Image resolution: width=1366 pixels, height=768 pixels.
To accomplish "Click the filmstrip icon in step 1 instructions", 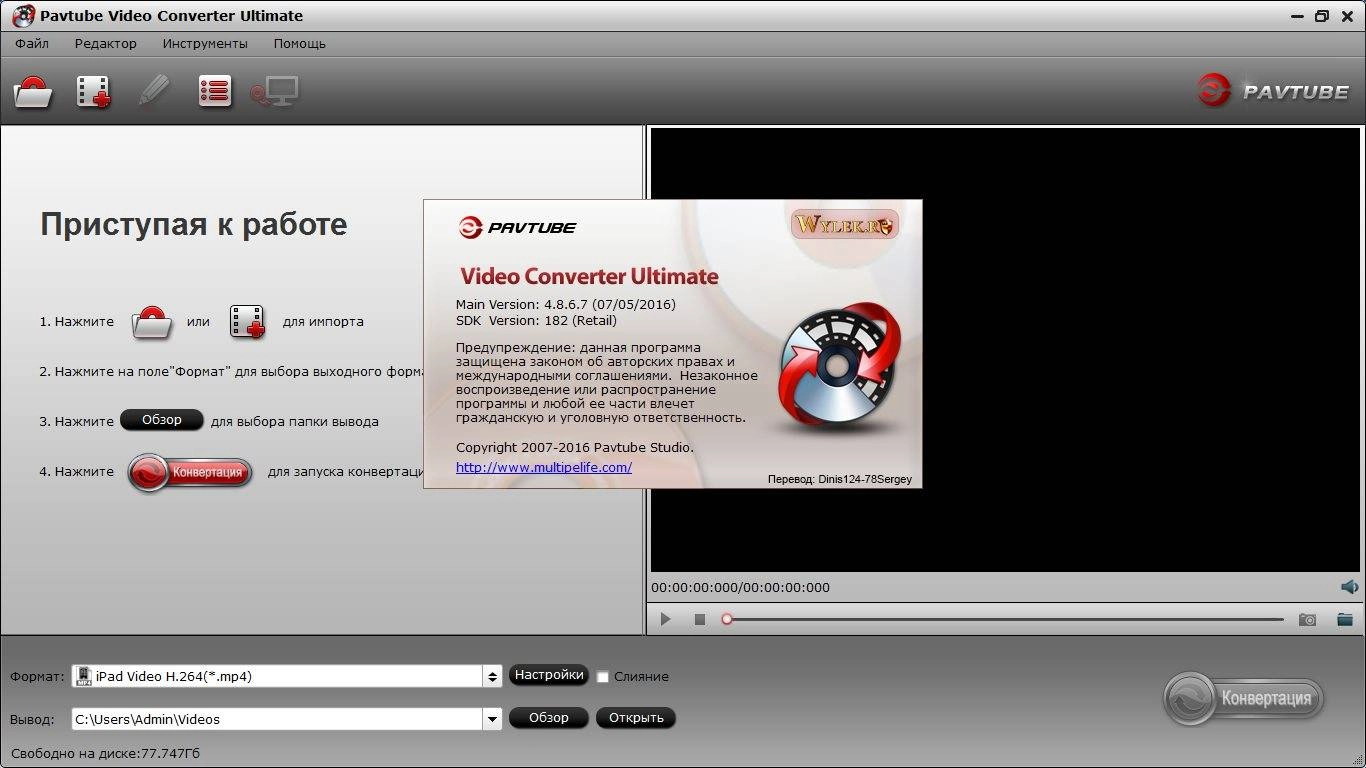I will click(x=247, y=322).
